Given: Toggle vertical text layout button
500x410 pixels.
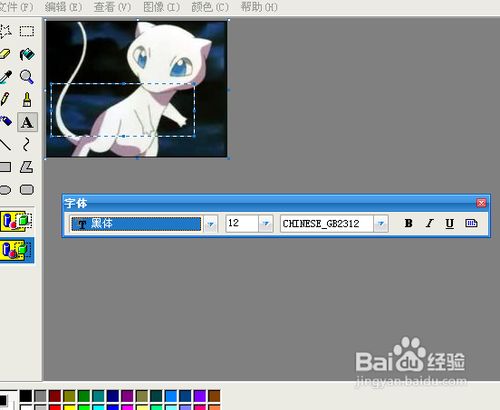Looking at the screenshot, I should 471,223.
